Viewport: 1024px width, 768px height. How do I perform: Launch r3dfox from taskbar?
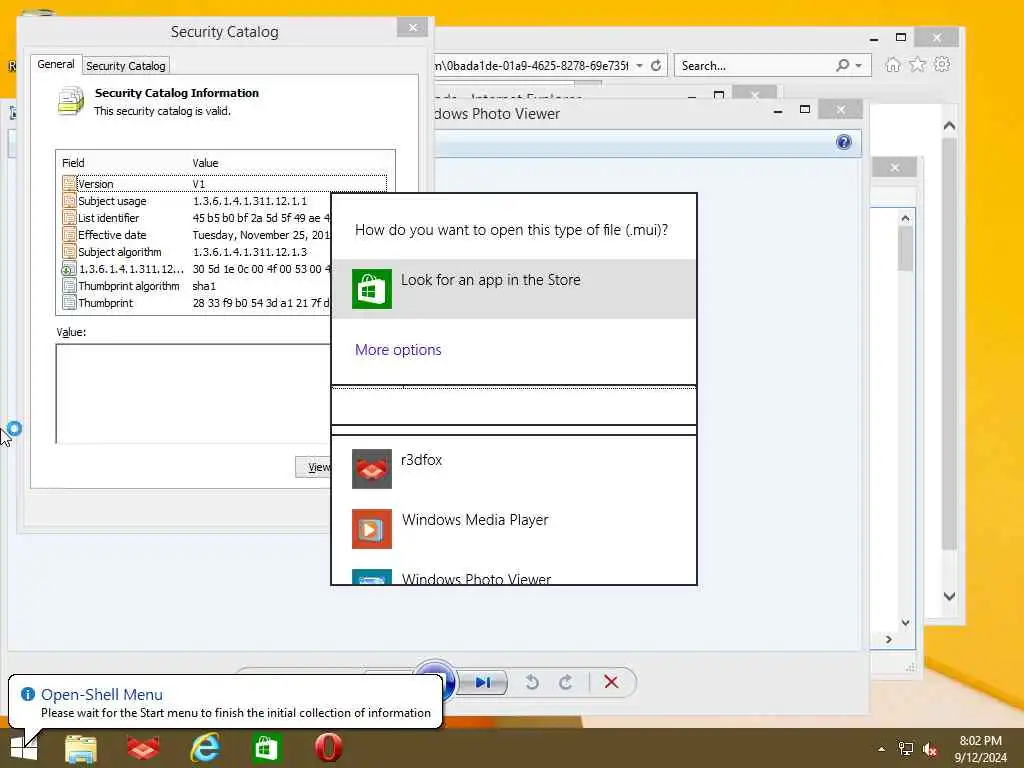coord(143,748)
